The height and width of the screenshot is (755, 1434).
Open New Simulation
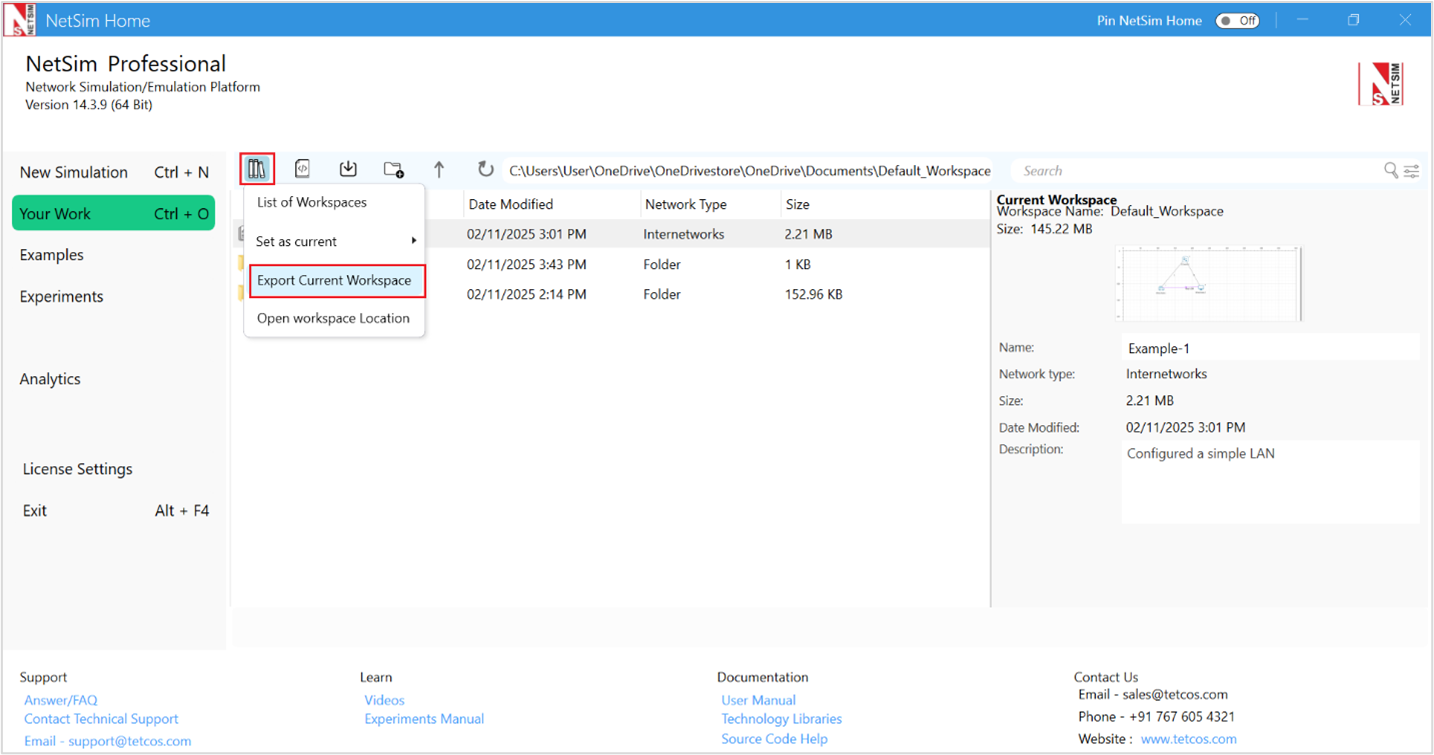(x=114, y=172)
